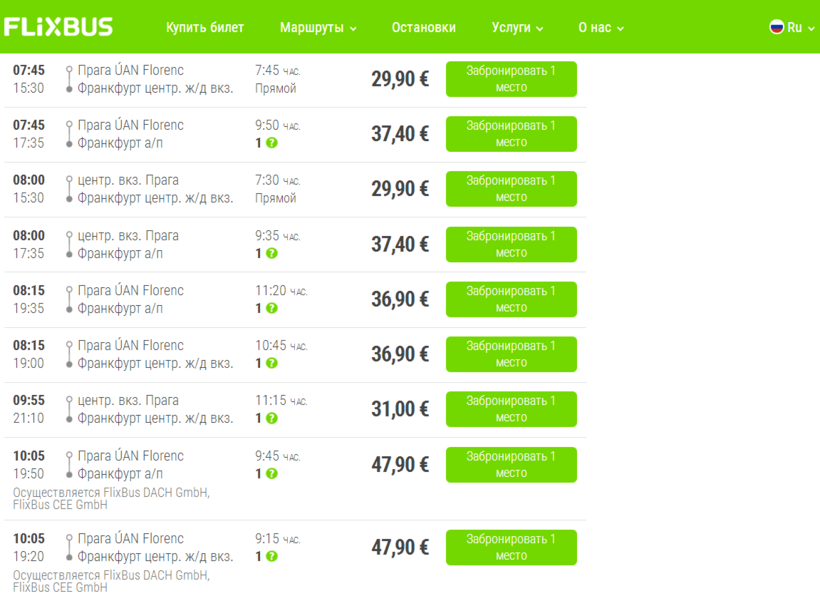This screenshot has width=820, height=596.
Task: Open transfer info icon for 10:05–19:50 trip
Action: click(271, 474)
